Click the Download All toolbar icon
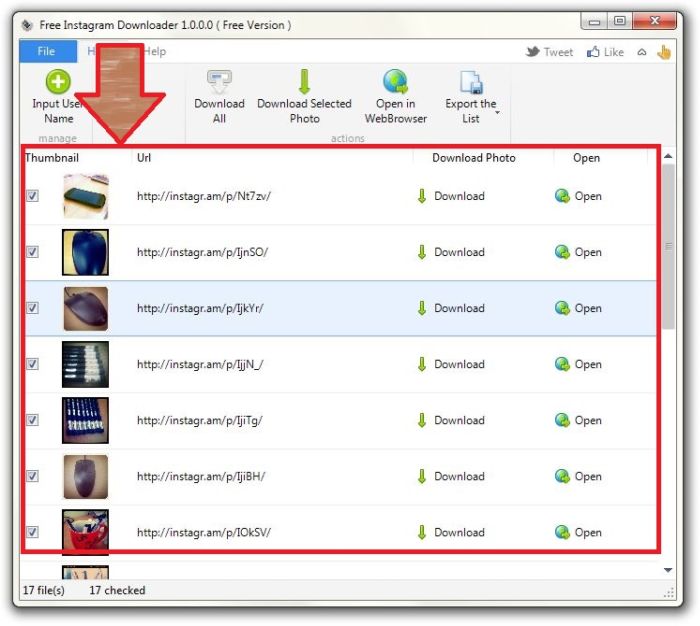This screenshot has height=626, width=700. (x=219, y=82)
